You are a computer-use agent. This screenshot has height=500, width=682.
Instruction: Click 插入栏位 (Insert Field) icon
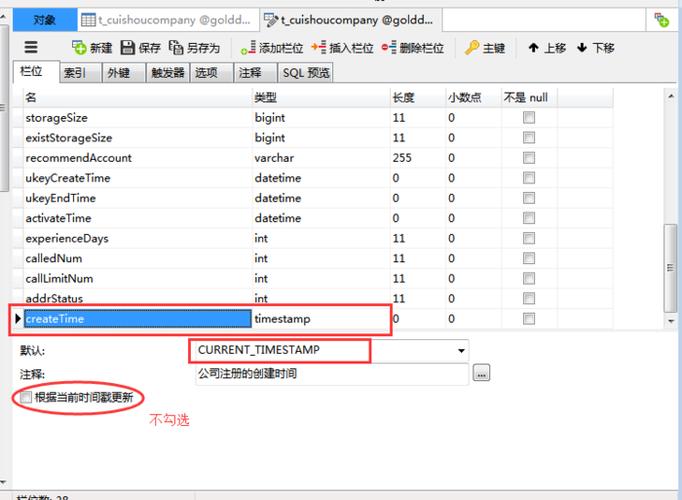click(x=318, y=47)
